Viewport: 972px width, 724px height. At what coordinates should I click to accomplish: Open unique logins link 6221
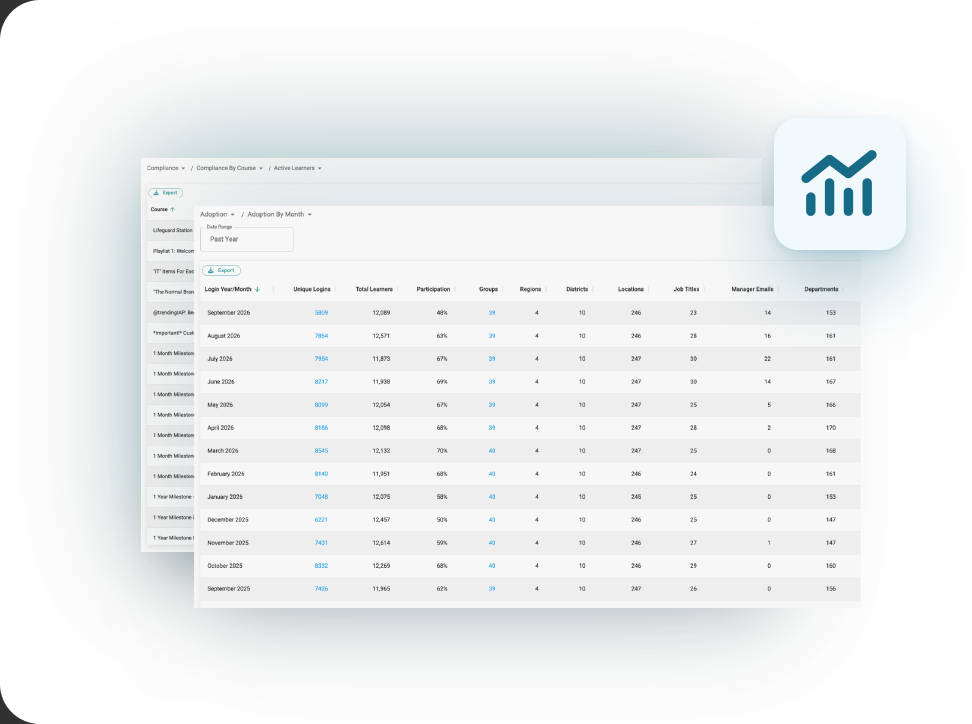(x=321, y=519)
